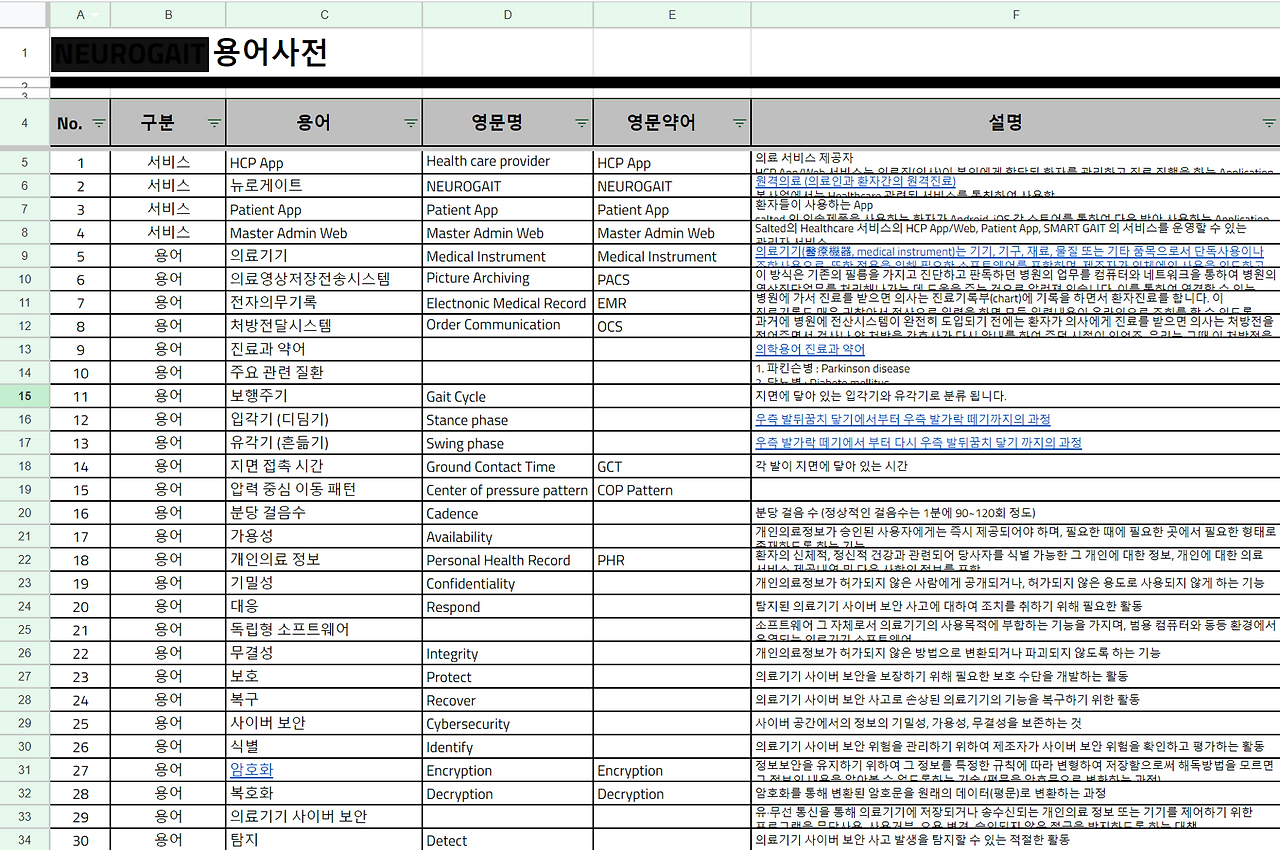Open the 우측 발뒤꿈치 닿기에서부터 link
The height and width of the screenshot is (850, 1280).
coord(903,419)
